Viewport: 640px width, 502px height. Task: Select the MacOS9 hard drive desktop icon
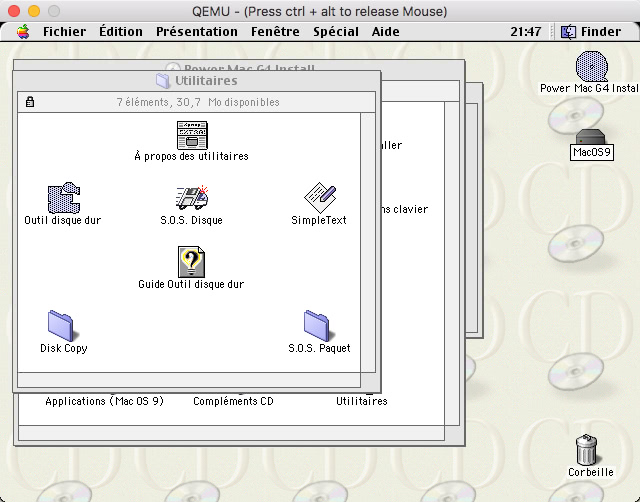591,136
